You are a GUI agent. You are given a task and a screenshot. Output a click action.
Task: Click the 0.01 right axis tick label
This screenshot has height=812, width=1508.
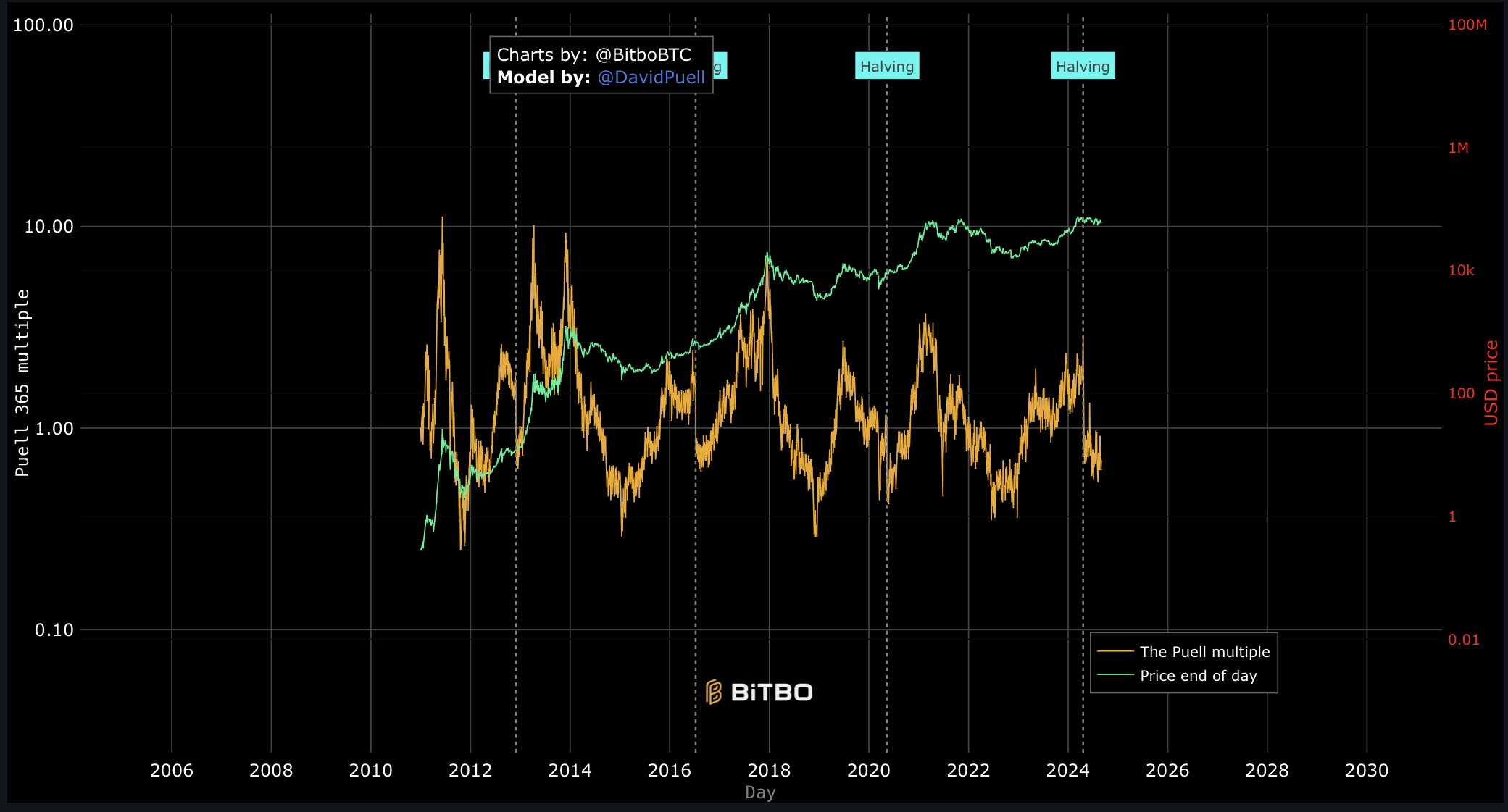coord(1463,640)
